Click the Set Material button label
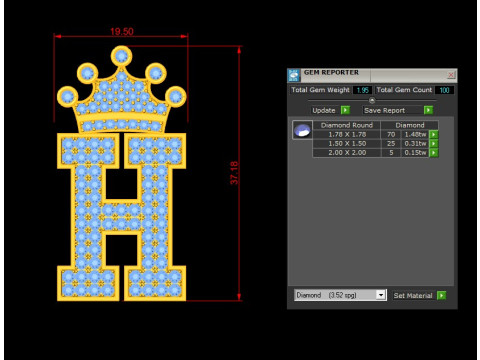 point(413,295)
